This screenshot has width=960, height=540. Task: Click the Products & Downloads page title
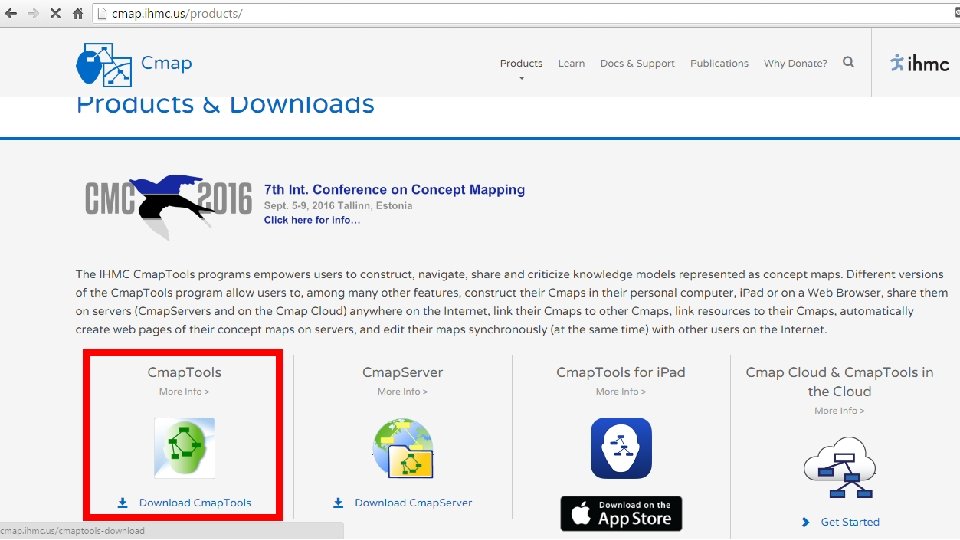[x=225, y=105]
